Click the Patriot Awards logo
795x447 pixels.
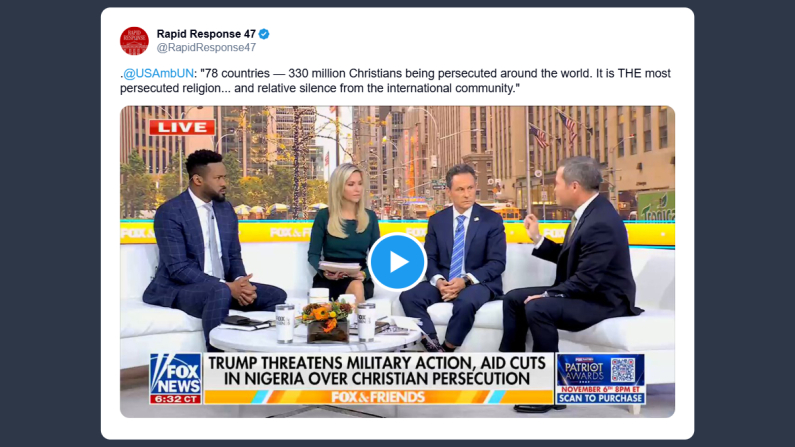coord(584,370)
